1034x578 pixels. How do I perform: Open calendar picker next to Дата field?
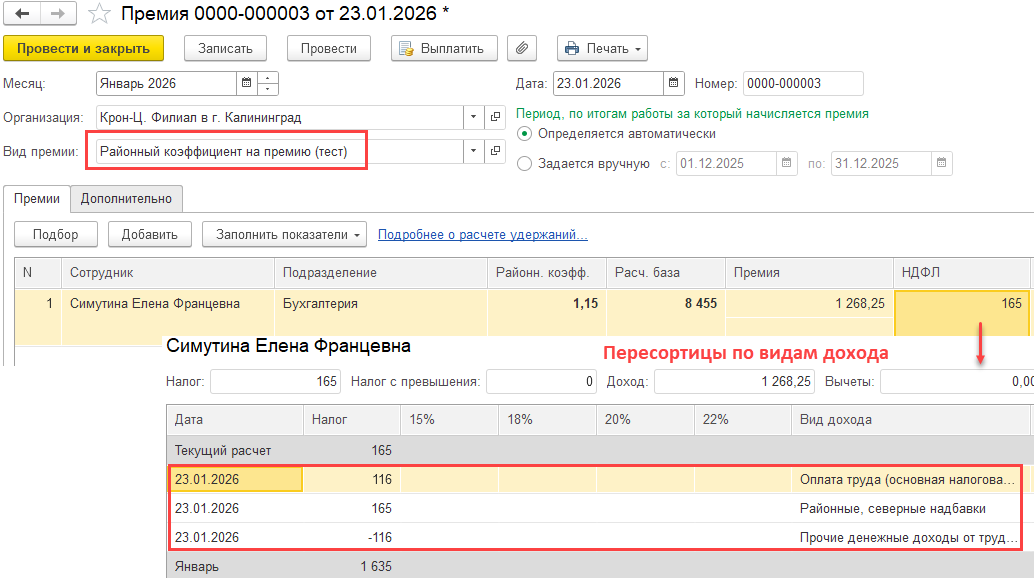pos(674,84)
